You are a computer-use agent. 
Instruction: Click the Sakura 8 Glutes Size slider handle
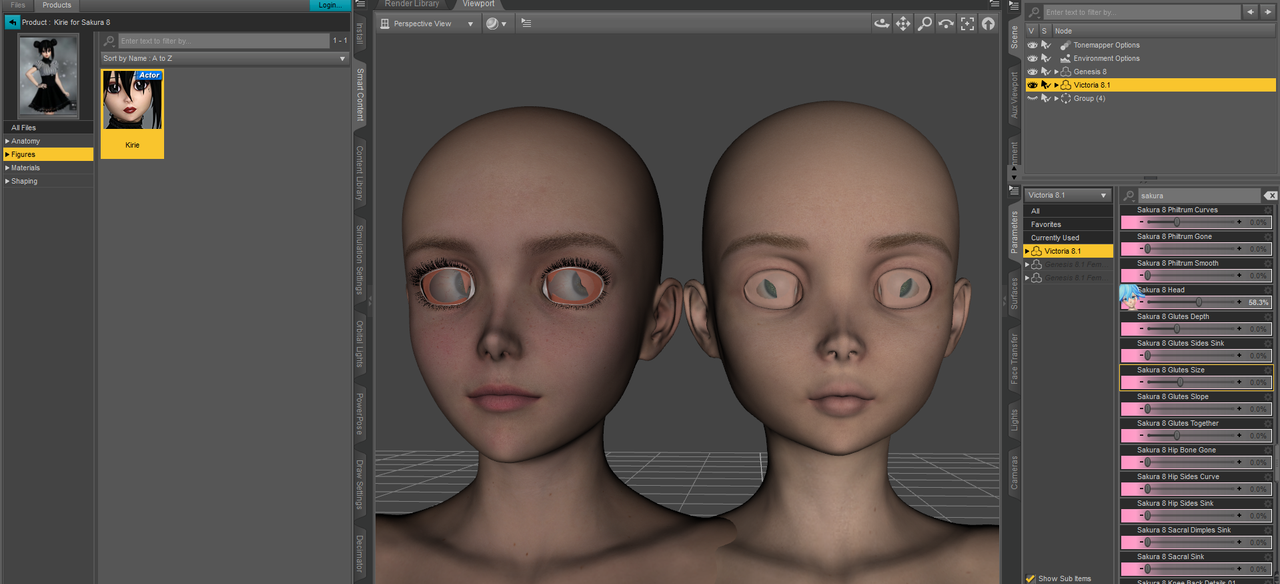(1180, 382)
